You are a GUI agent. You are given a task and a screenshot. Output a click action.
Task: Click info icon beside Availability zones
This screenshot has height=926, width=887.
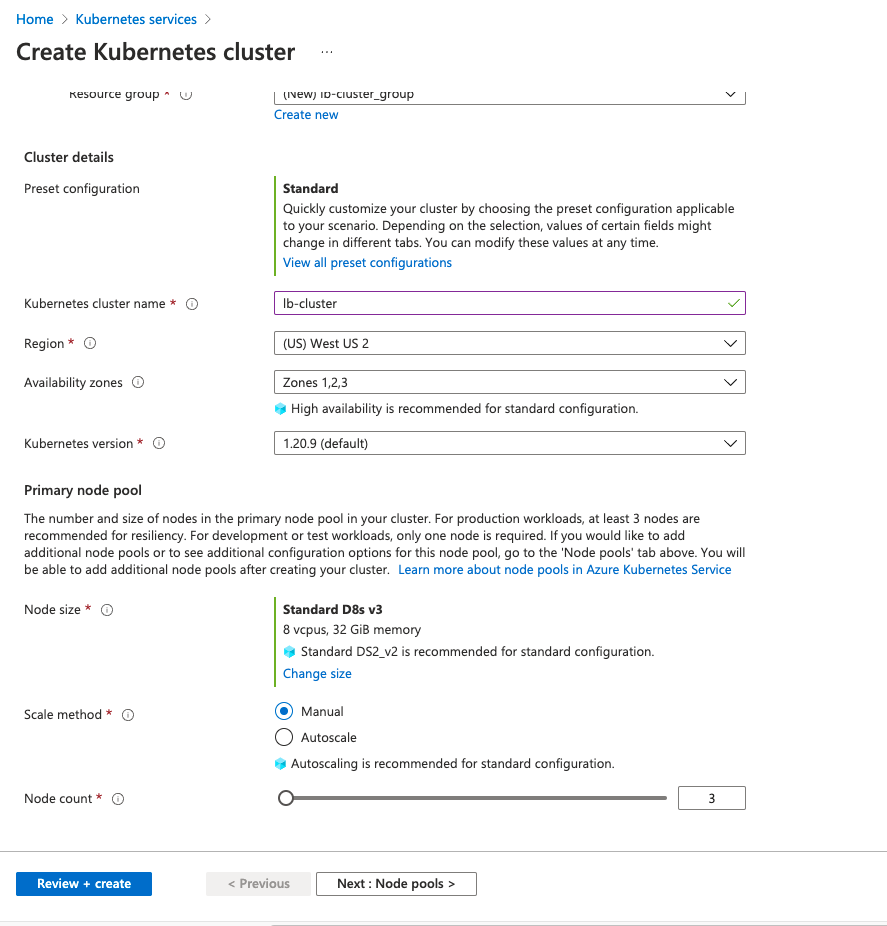[x=138, y=383]
